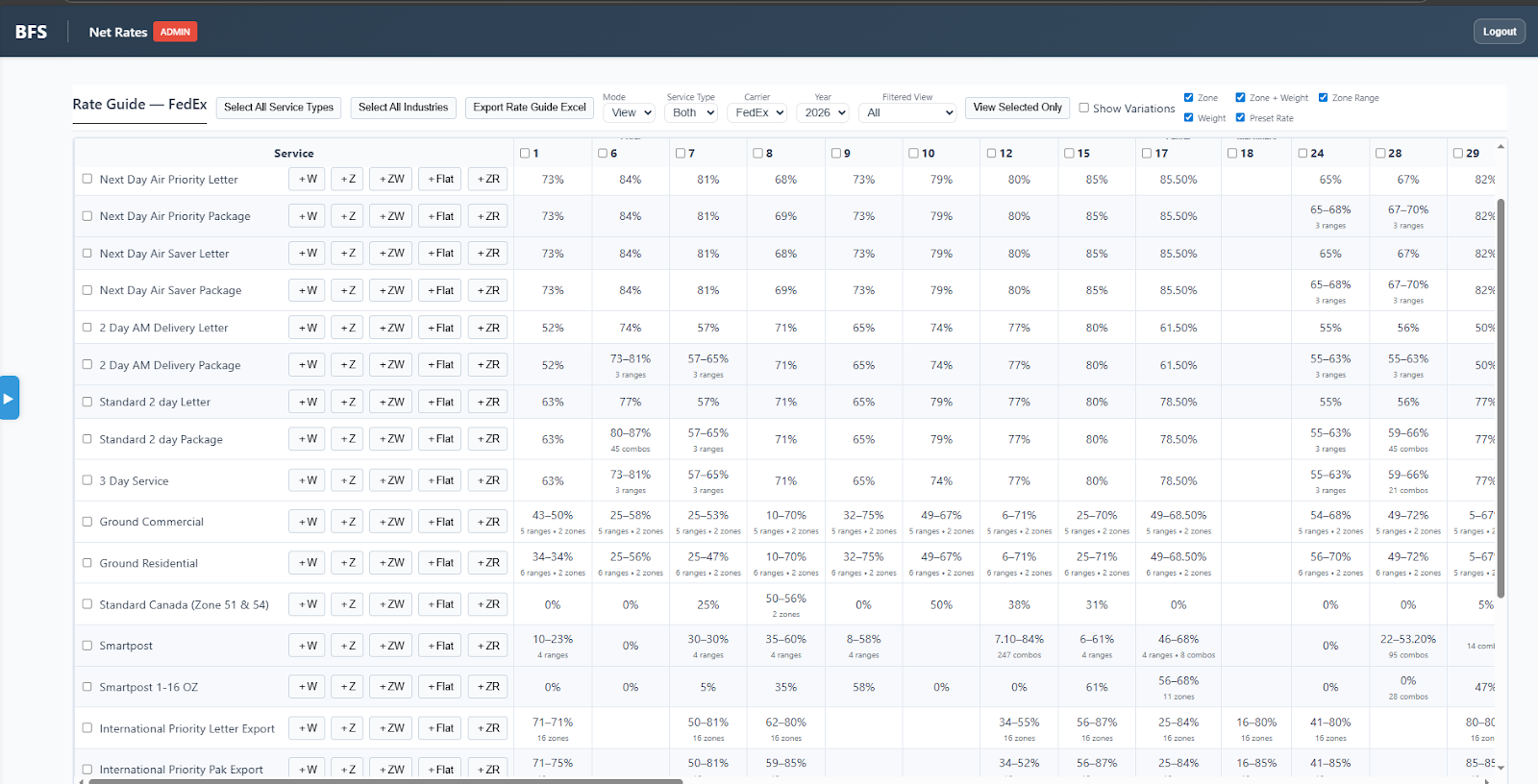This screenshot has width=1538, height=784.
Task: Click the Service column header
Action: tap(293, 153)
